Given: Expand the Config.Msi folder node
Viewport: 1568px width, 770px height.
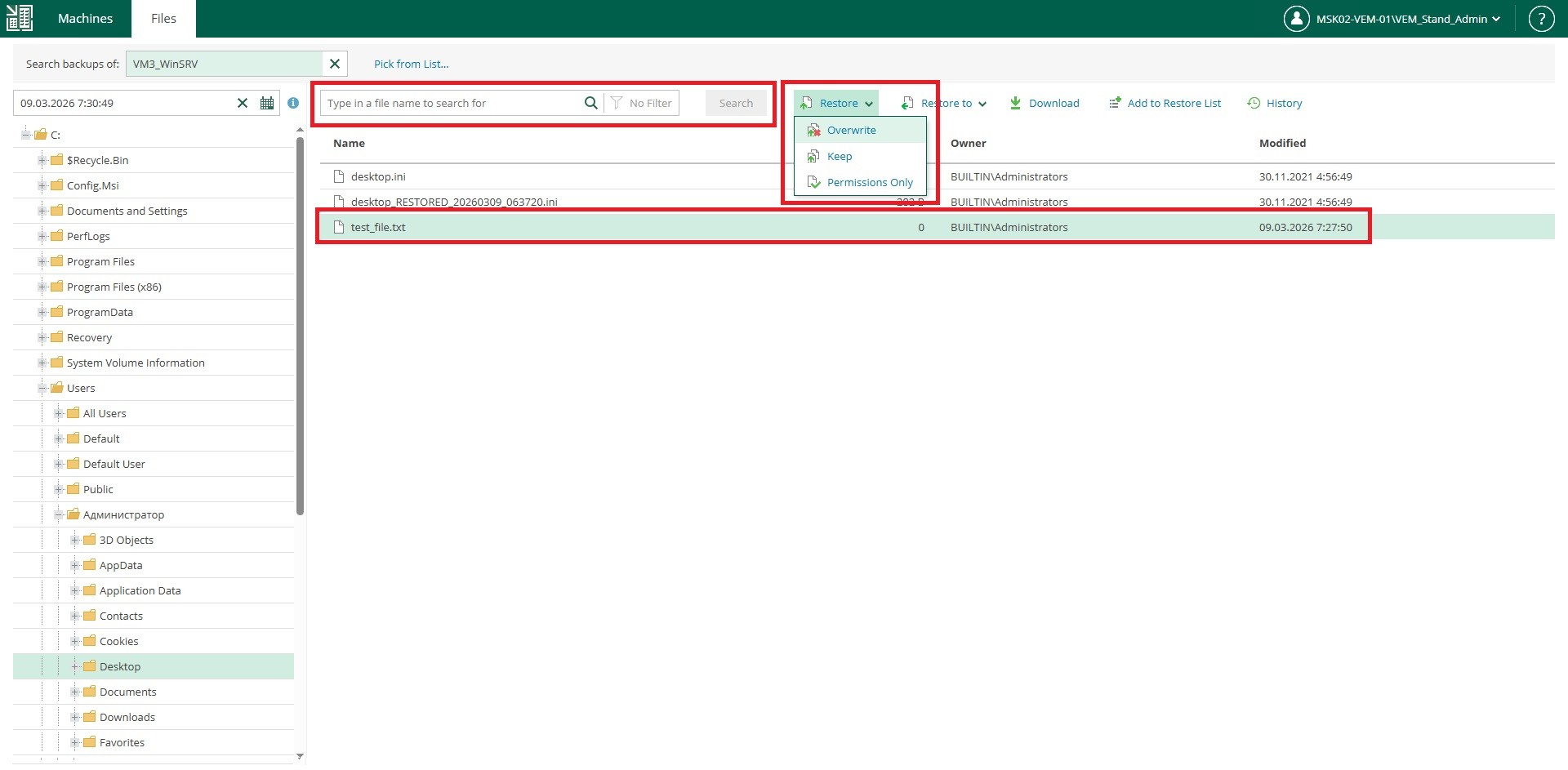Looking at the screenshot, I should point(42,185).
